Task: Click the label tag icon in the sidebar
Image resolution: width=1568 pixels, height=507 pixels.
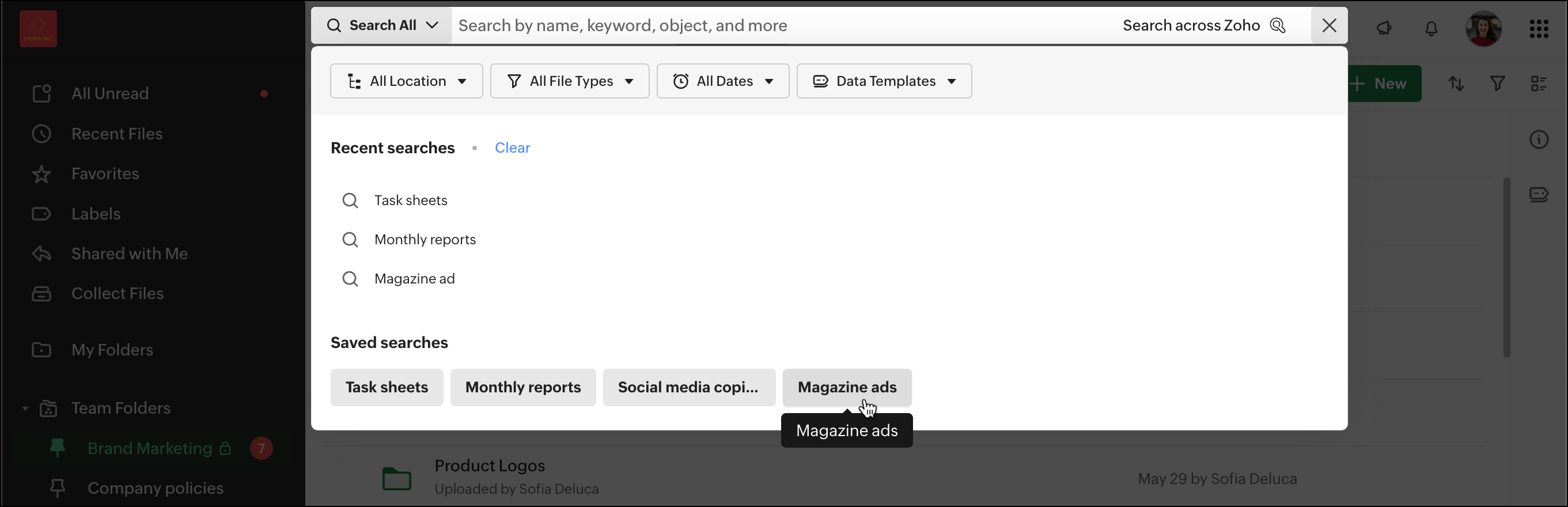Action: coord(41,214)
